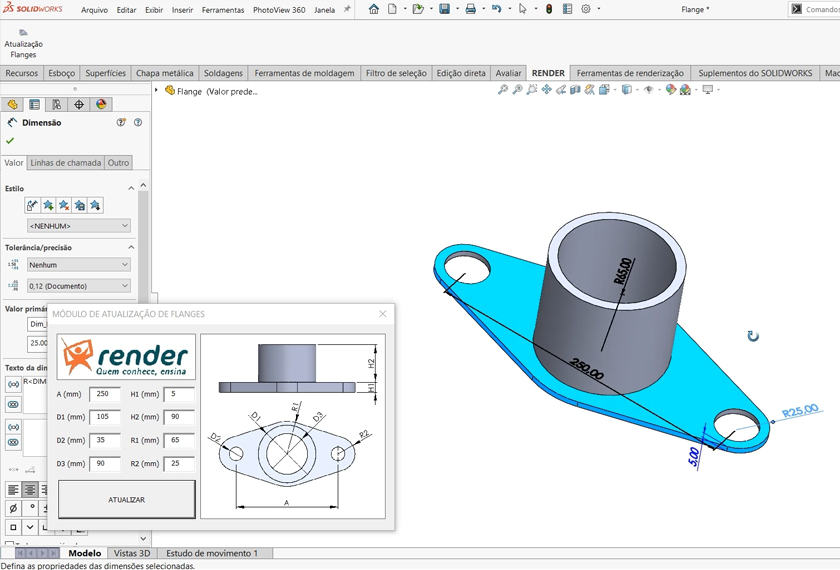
Task: Open the PropertyManager panel tab
Action: [x=35, y=104]
